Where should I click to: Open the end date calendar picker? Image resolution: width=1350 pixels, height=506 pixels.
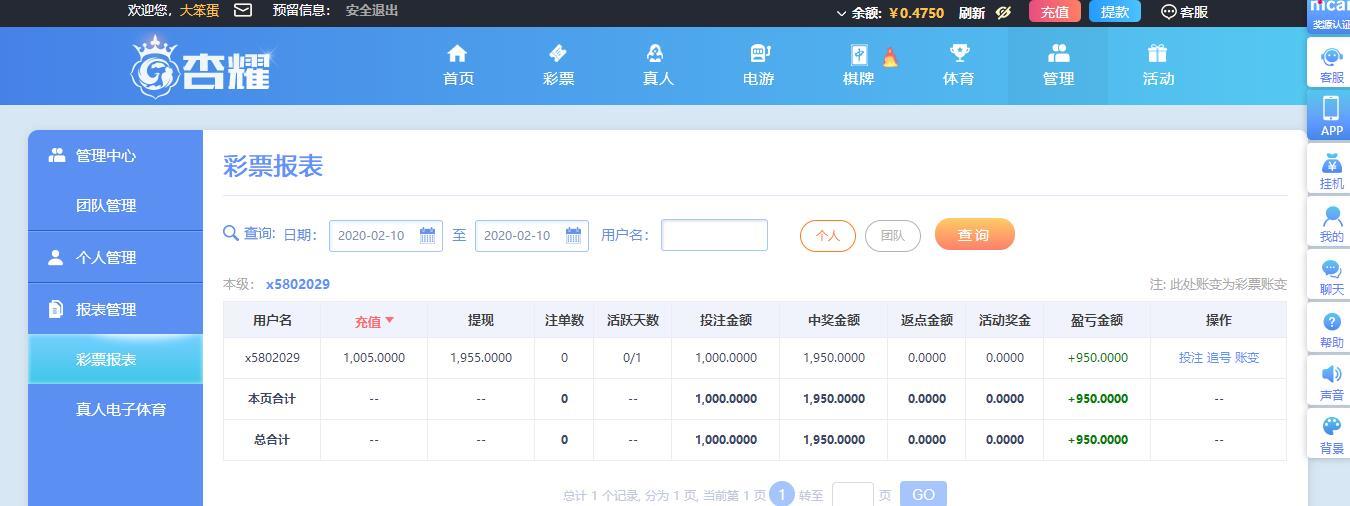coord(573,236)
